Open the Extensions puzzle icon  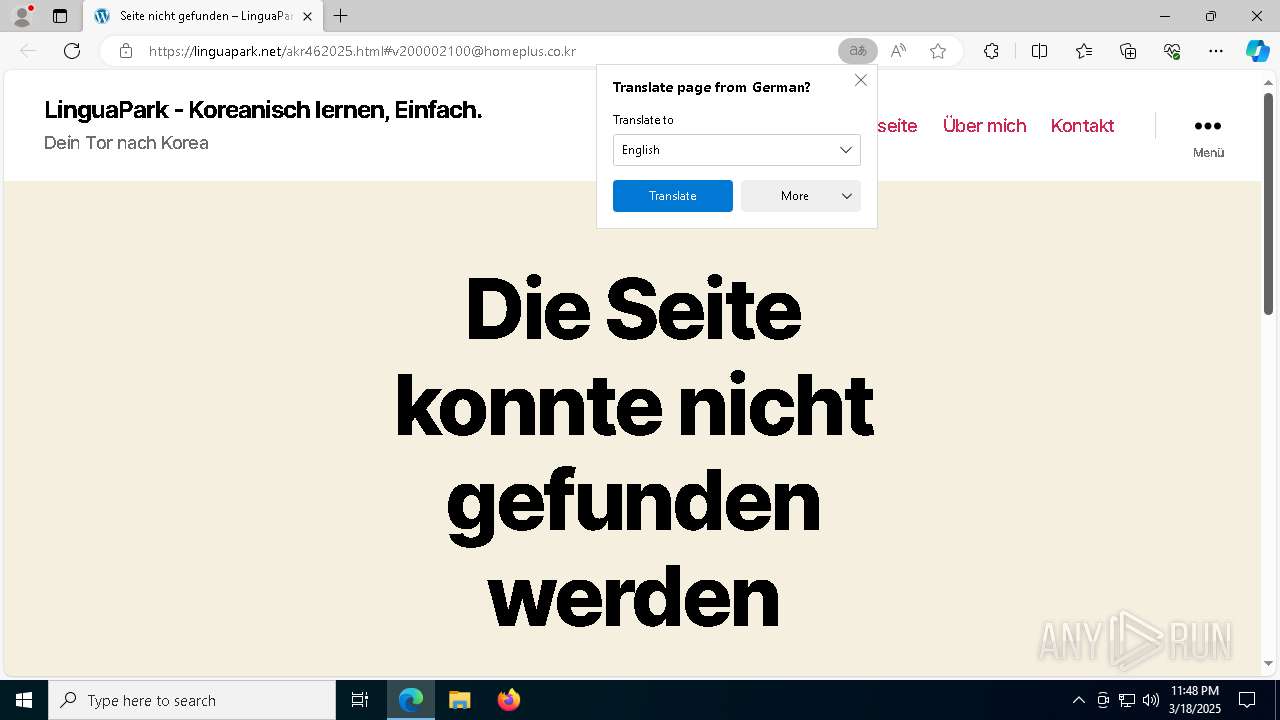click(991, 51)
